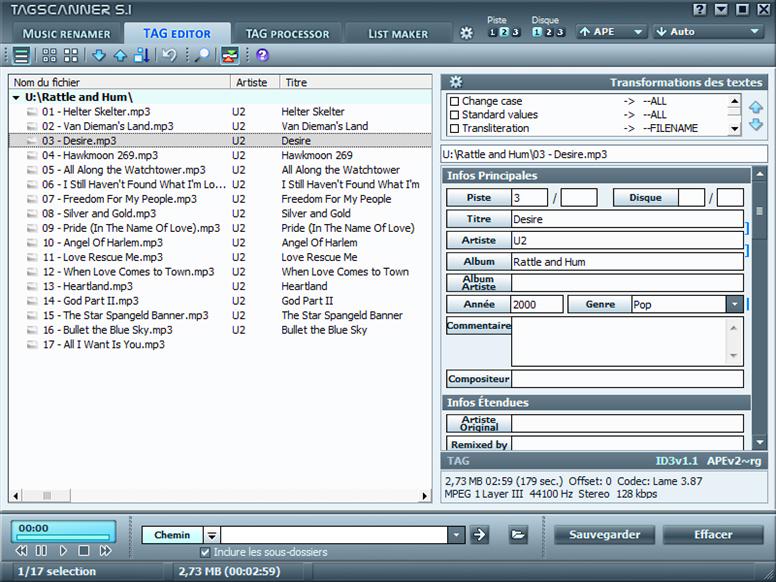This screenshot has height=582, width=776.
Task: Enable the Transliteration checkbox
Action: point(454,129)
